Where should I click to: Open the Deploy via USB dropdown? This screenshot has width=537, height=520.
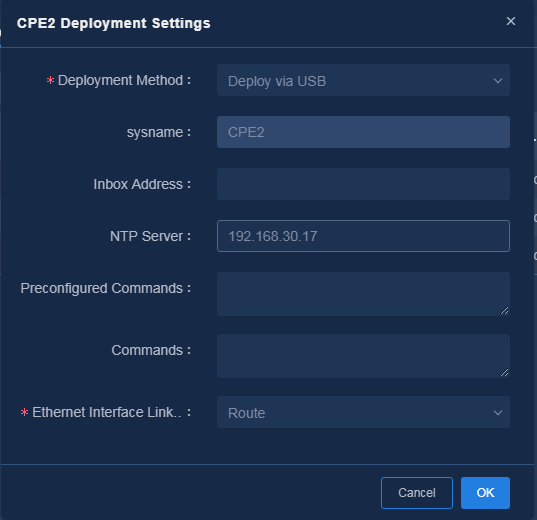tap(363, 80)
